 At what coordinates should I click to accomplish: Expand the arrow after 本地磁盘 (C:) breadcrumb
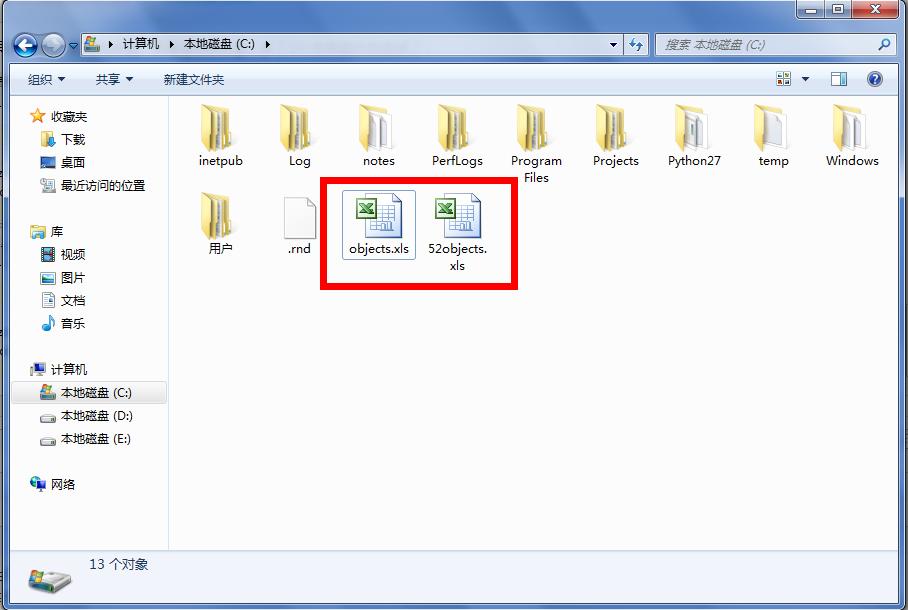268,44
